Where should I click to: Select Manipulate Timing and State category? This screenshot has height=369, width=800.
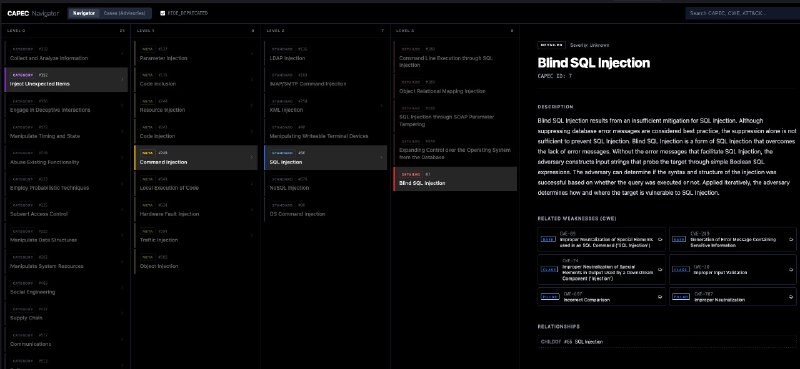66,132
